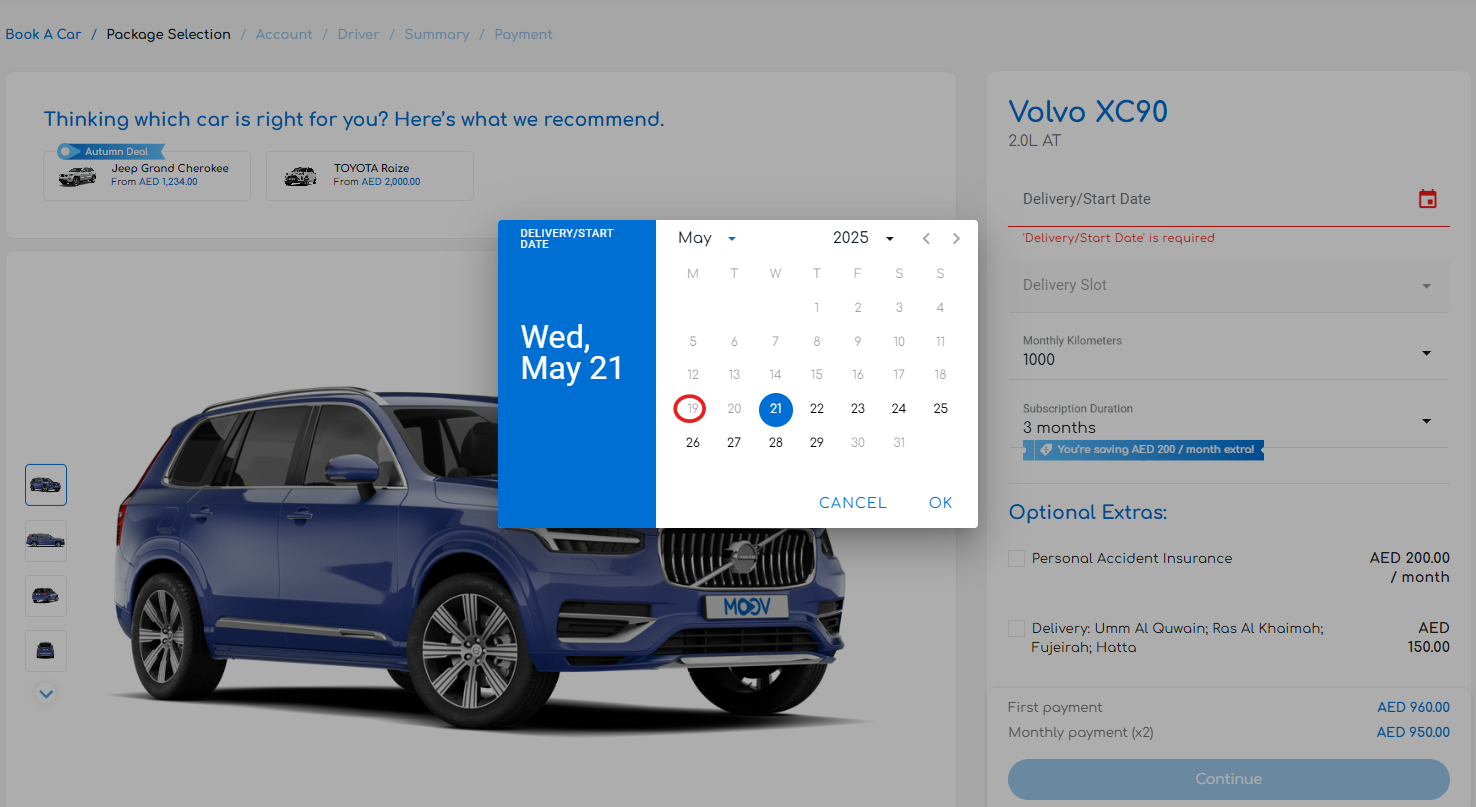Select the fourth front-view car thumbnail
Viewport: 1476px width, 807px height.
click(46, 651)
